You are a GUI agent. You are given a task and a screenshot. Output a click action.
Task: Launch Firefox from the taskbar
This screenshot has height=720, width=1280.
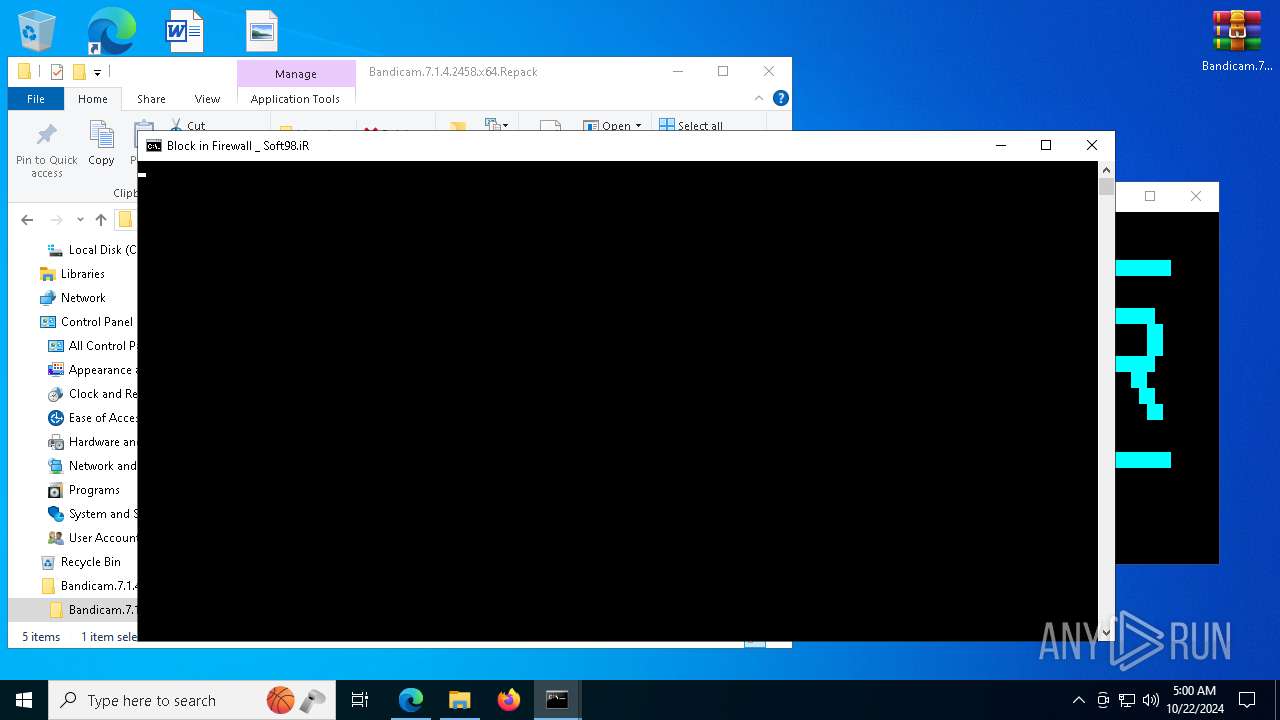click(509, 700)
